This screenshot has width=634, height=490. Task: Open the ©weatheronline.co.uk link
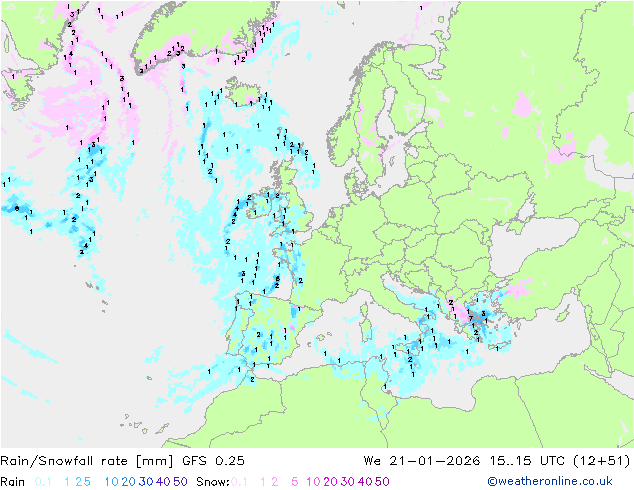550,482
